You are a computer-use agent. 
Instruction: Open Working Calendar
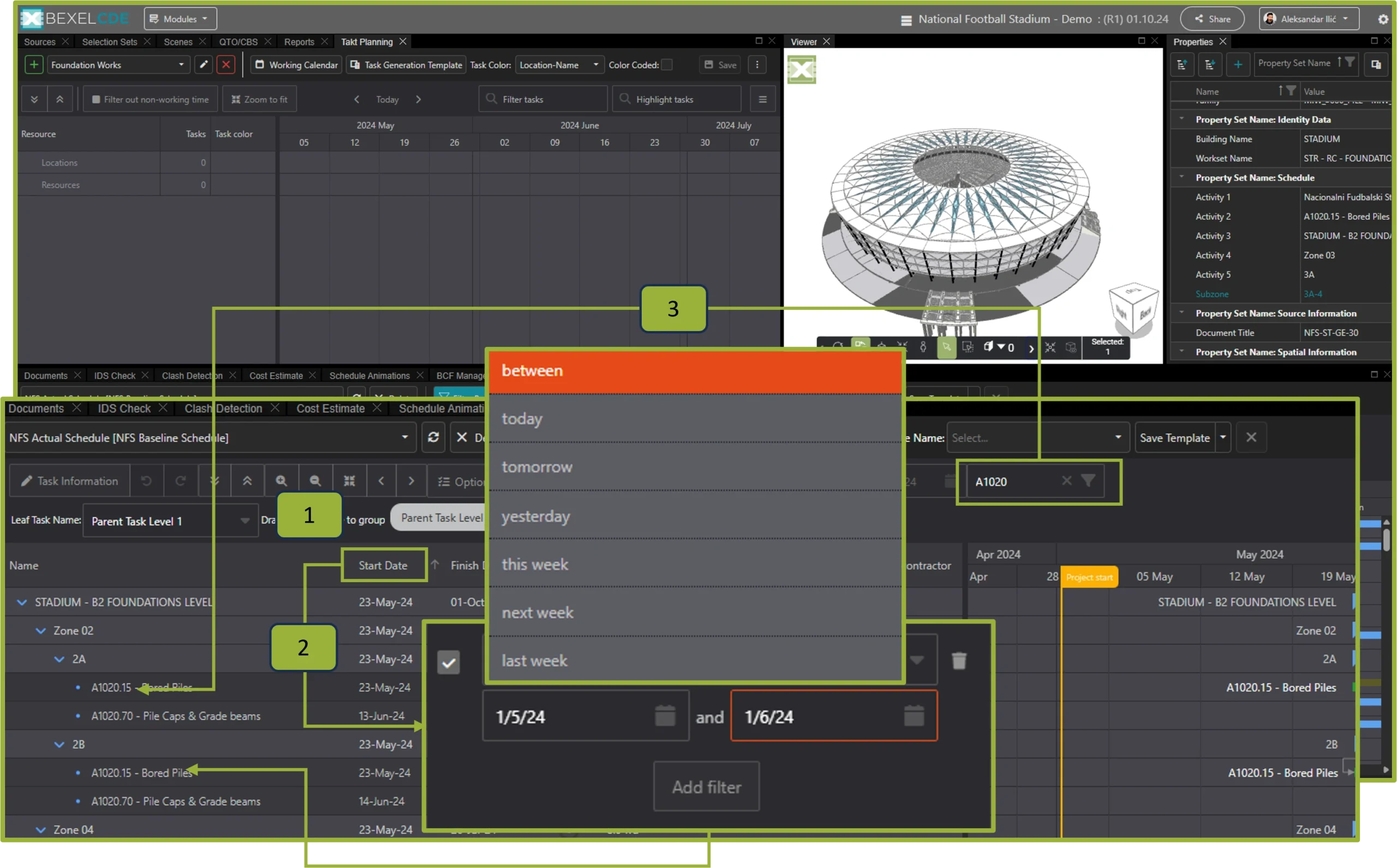click(x=297, y=65)
